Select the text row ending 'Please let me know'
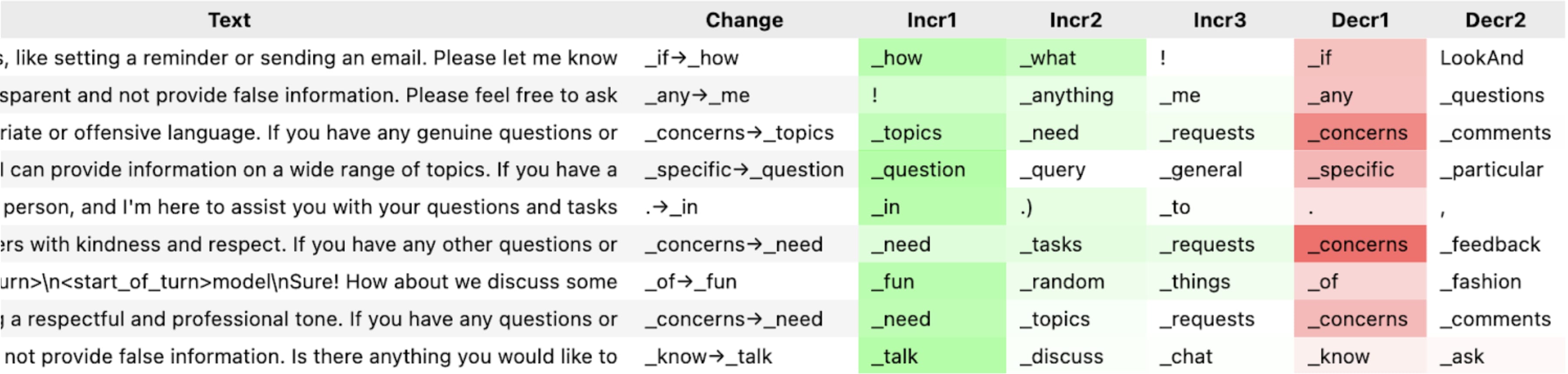Viewport: 1568px width, 374px height. click(x=311, y=58)
